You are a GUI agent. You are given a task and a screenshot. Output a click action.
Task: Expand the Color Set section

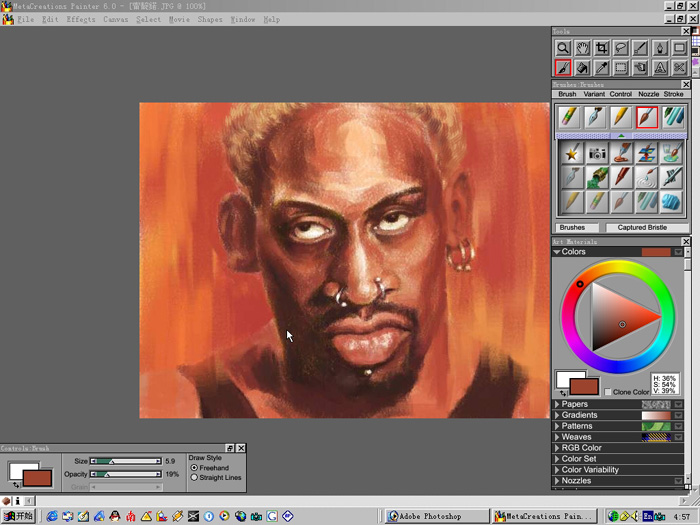557,458
